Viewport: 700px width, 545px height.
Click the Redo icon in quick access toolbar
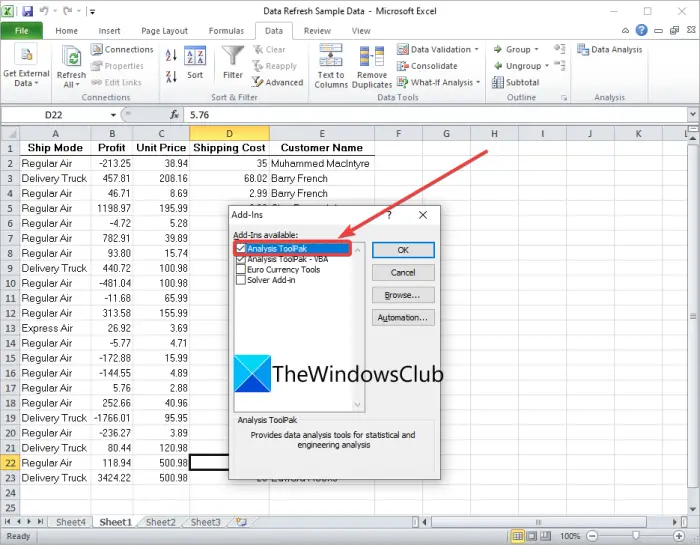67,11
